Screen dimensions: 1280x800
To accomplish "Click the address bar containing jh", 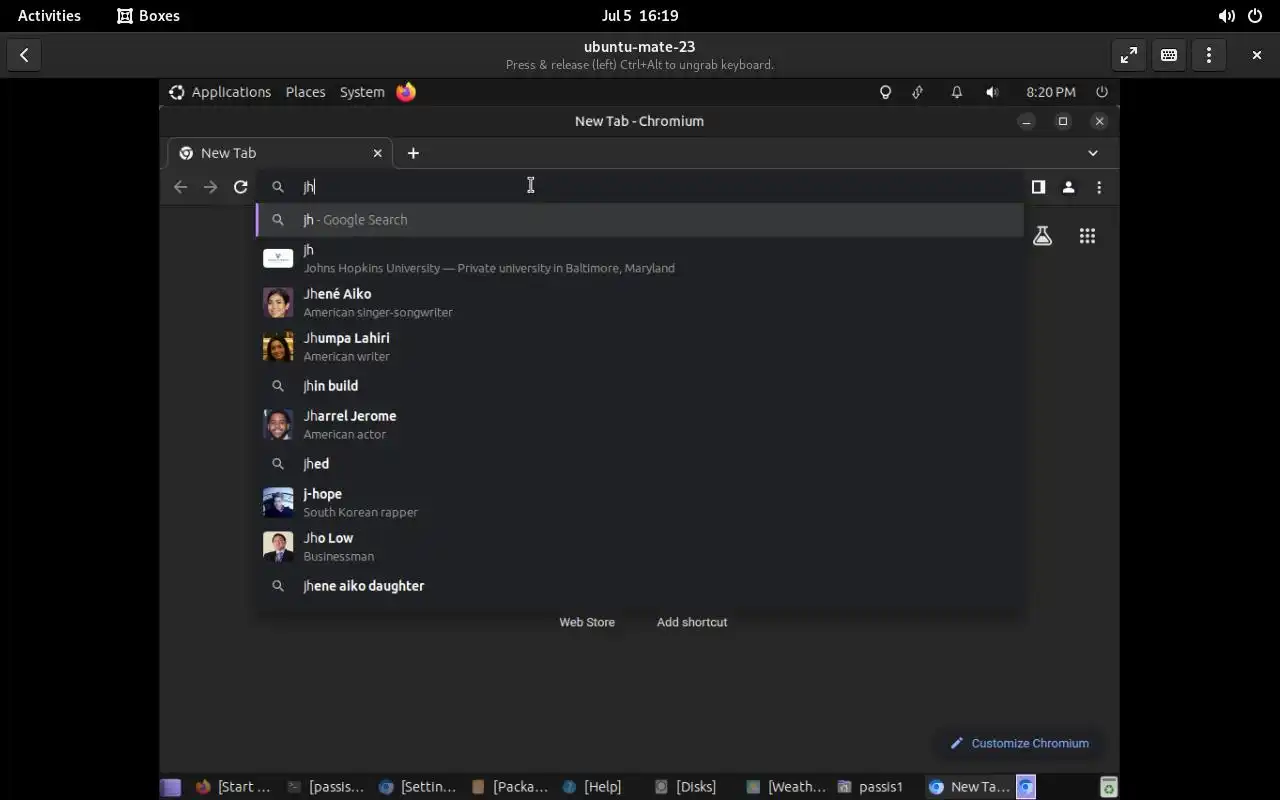I will click(x=640, y=187).
